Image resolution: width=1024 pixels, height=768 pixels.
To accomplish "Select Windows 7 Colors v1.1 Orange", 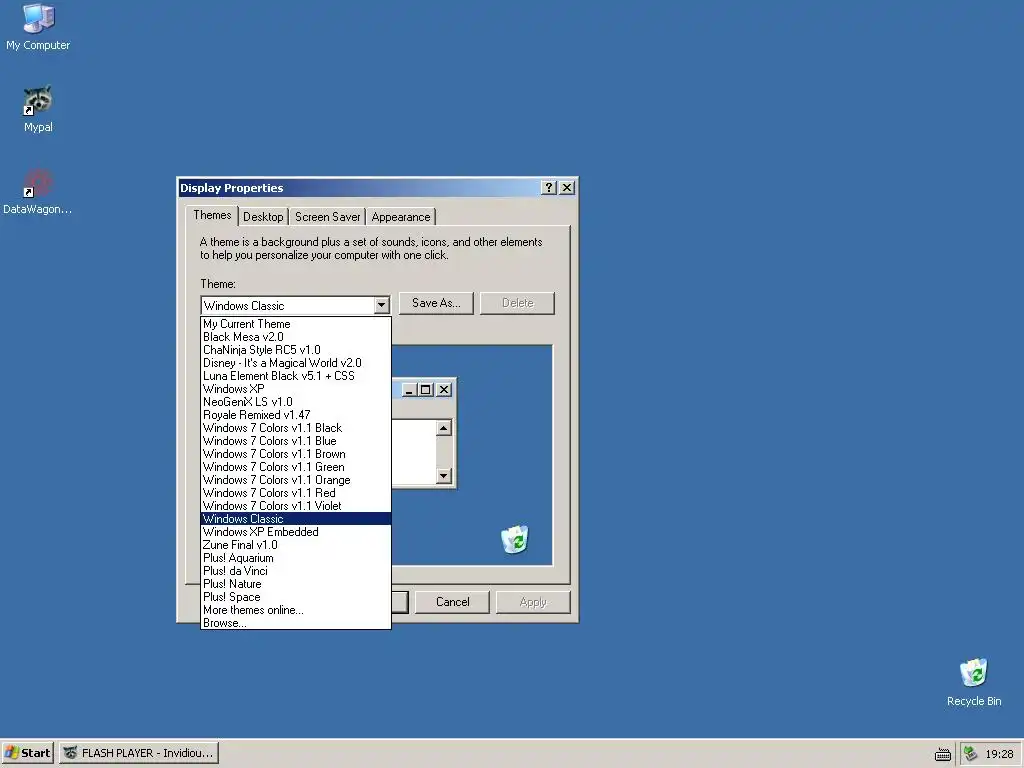I will click(296, 480).
